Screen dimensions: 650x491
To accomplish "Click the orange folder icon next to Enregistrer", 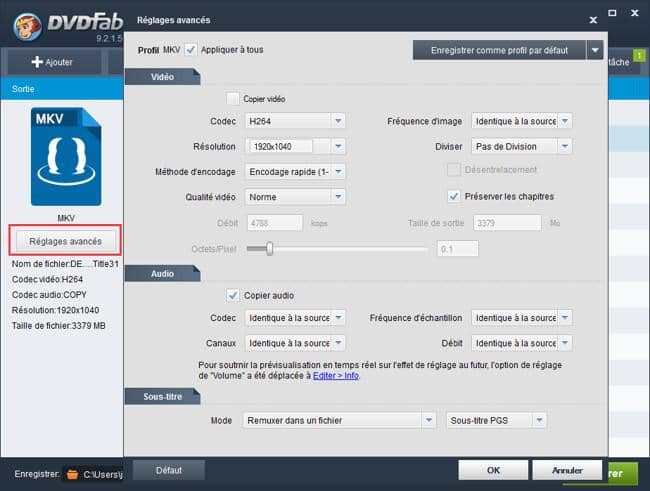I will (72, 474).
